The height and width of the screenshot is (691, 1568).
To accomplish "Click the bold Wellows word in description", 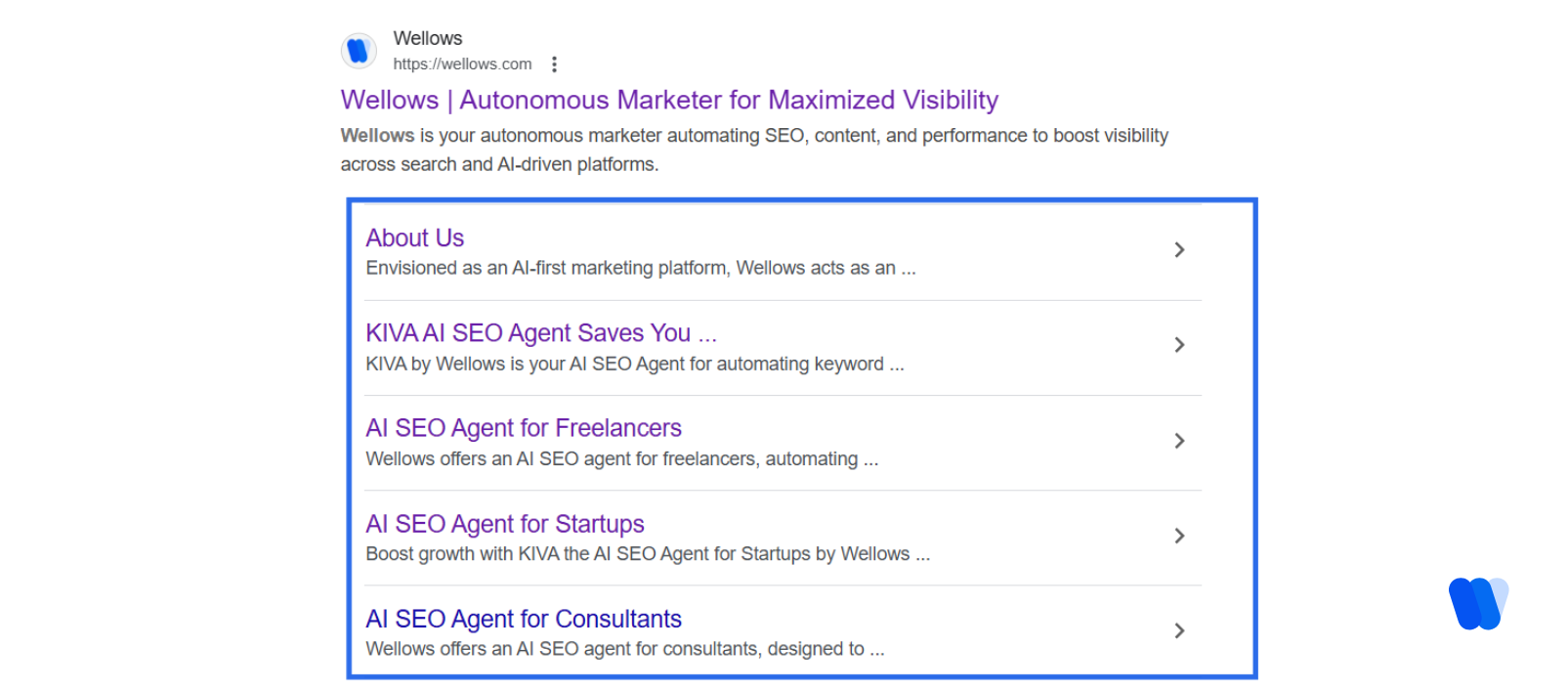I will coord(377,136).
